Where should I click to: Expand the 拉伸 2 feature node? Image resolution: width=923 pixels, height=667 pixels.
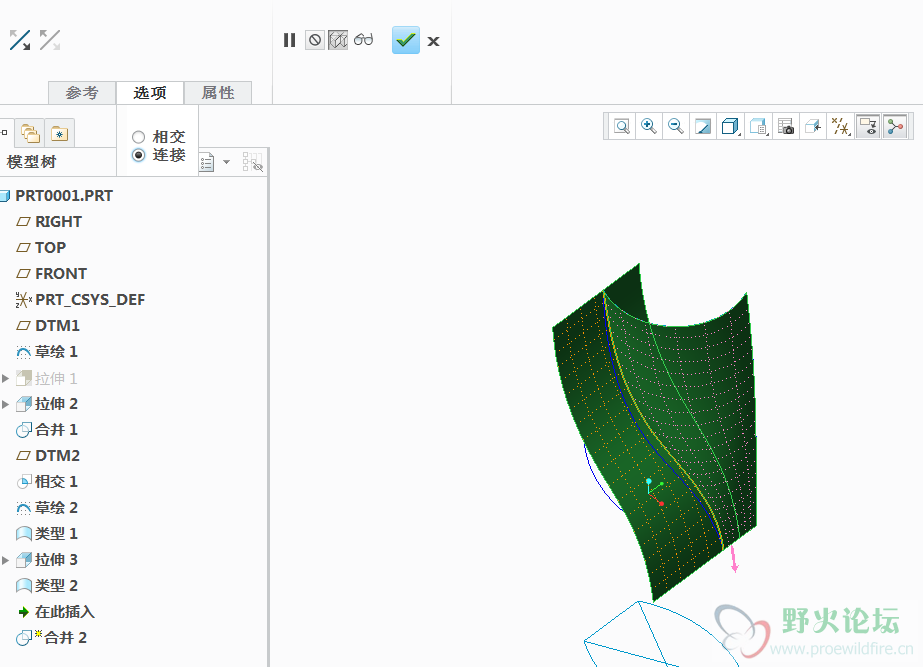5,404
